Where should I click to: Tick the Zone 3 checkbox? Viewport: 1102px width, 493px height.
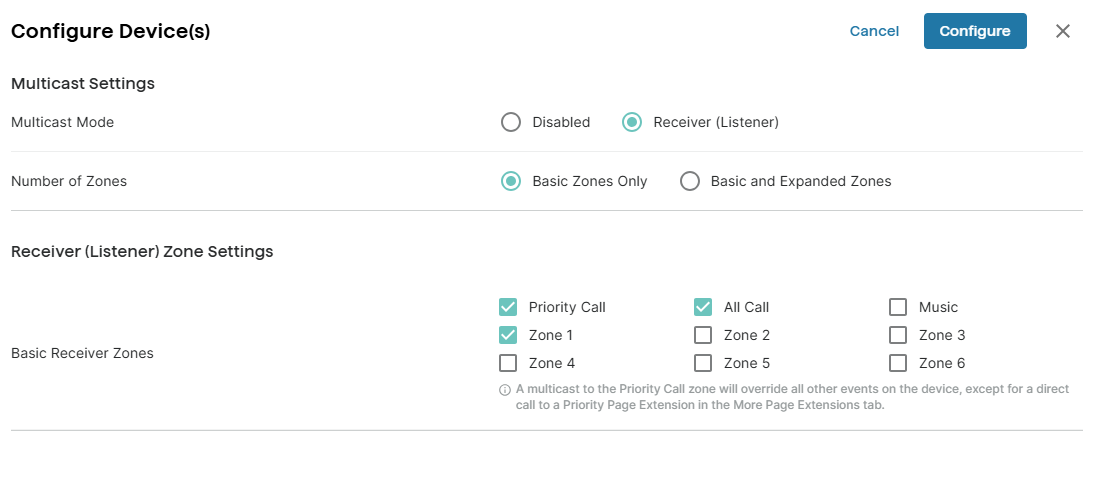pos(897,335)
